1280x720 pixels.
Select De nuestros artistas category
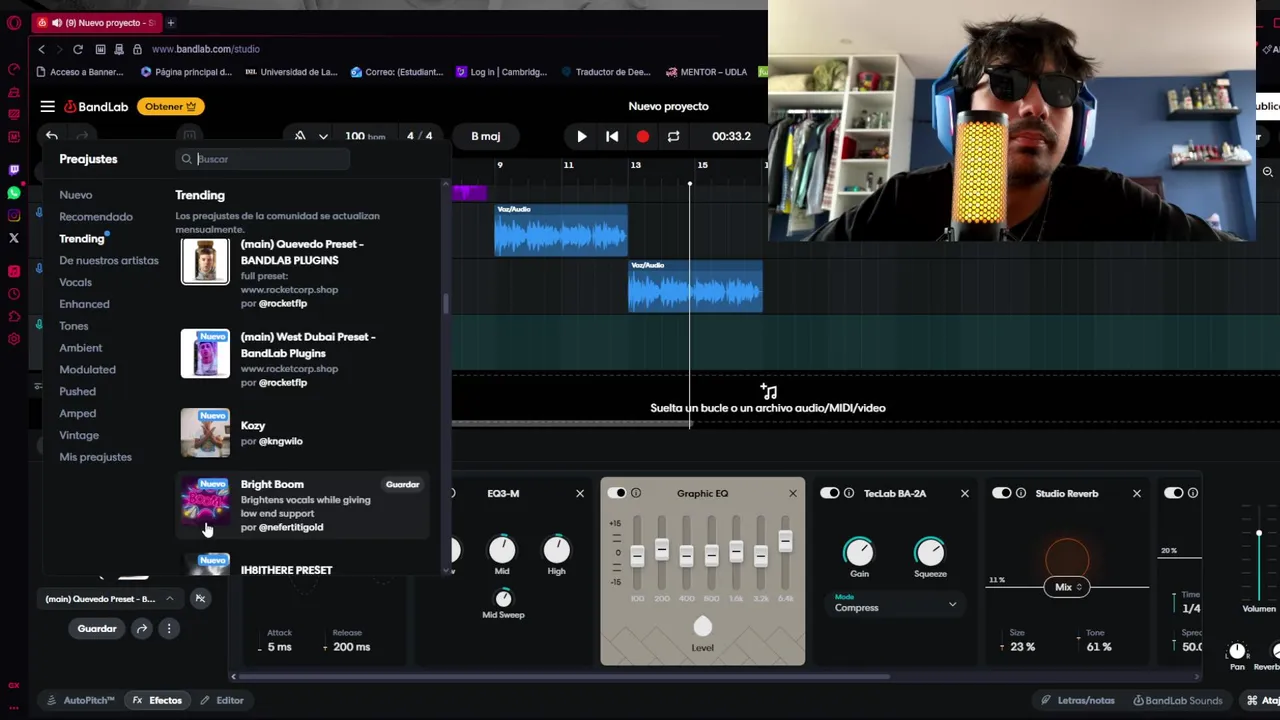[x=109, y=261]
